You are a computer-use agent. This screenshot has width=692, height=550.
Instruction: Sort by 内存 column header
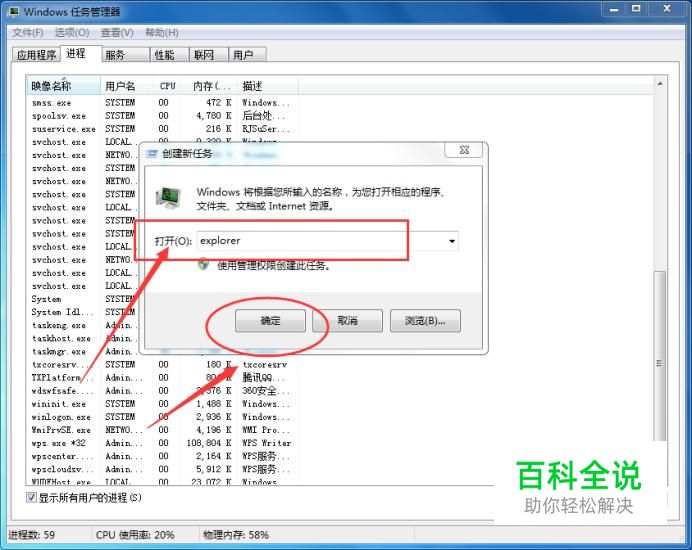point(210,86)
